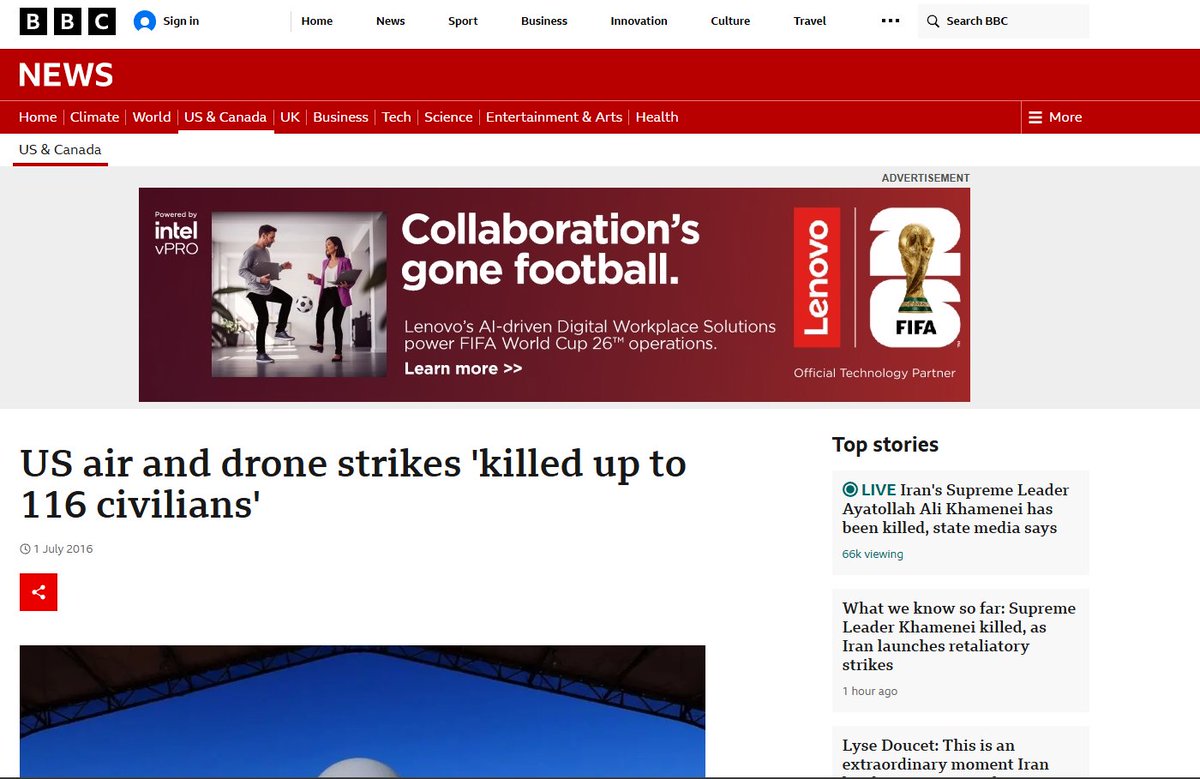Open the Lyse Doucet story
The height and width of the screenshot is (779, 1200).
click(945, 755)
